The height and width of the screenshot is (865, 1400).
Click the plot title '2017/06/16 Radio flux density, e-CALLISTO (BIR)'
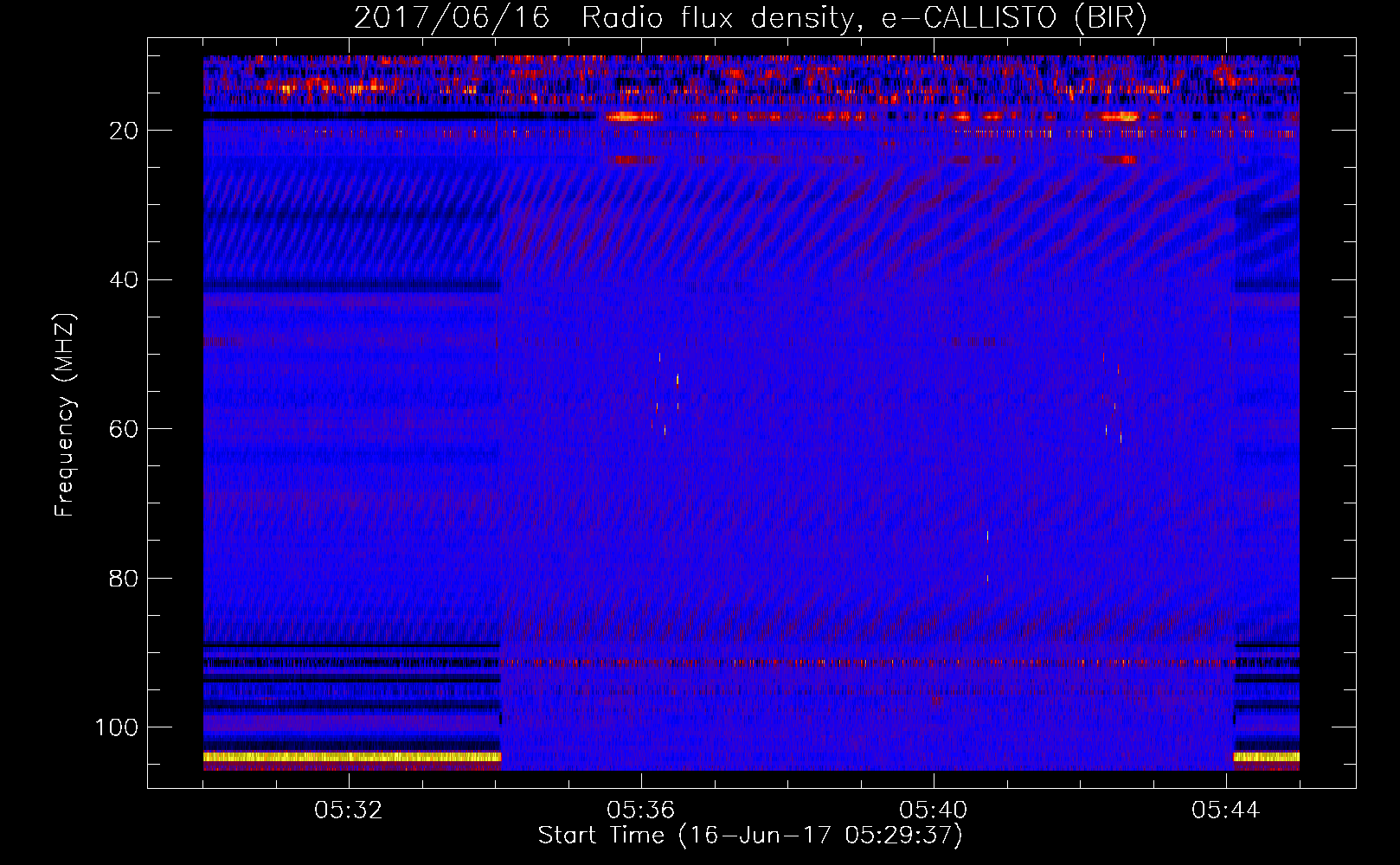tap(750, 18)
